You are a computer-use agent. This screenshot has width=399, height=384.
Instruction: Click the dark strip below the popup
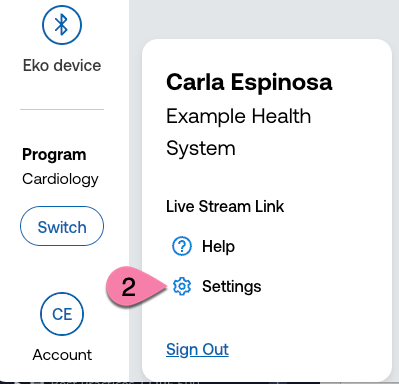pyautogui.click(x=167, y=383)
